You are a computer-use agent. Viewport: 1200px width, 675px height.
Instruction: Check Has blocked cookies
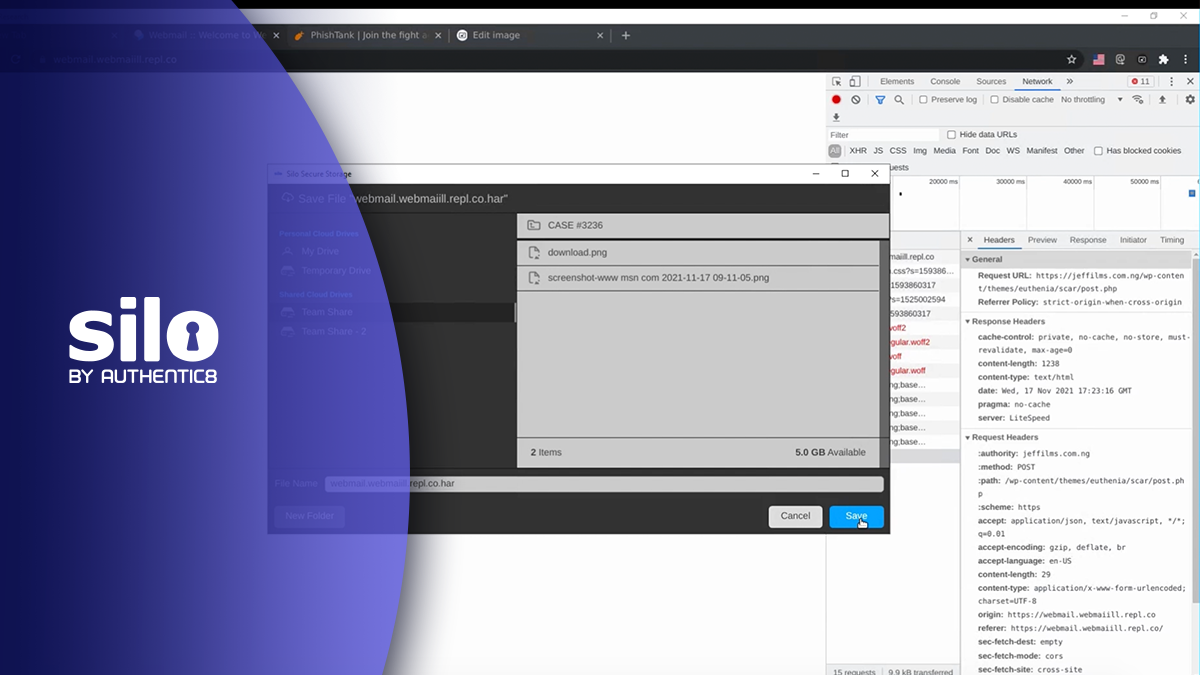[1098, 151]
